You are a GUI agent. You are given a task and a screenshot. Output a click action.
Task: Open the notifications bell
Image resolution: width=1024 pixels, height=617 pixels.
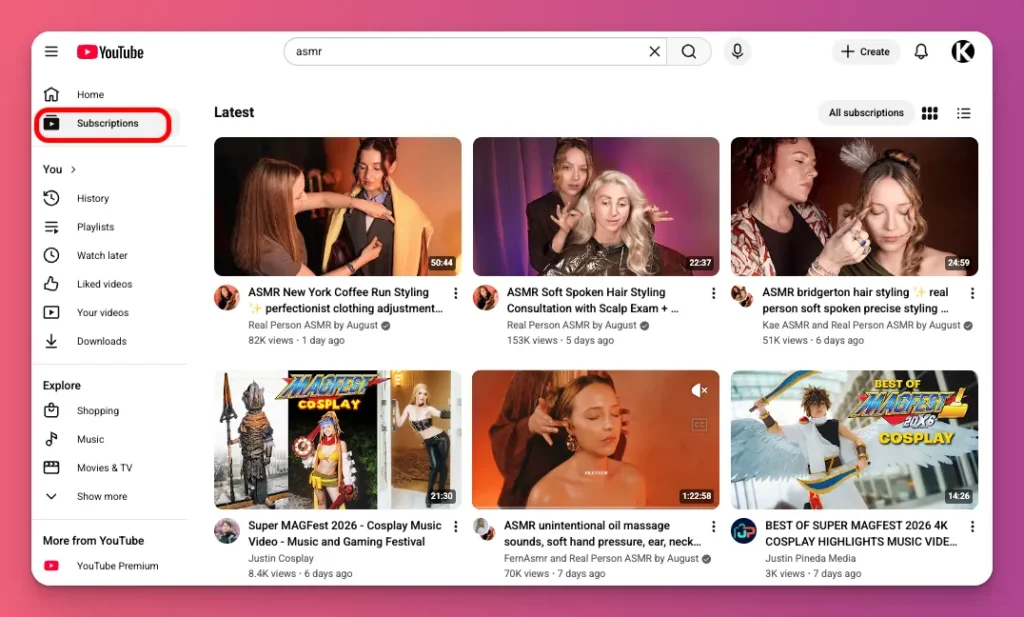coord(921,51)
